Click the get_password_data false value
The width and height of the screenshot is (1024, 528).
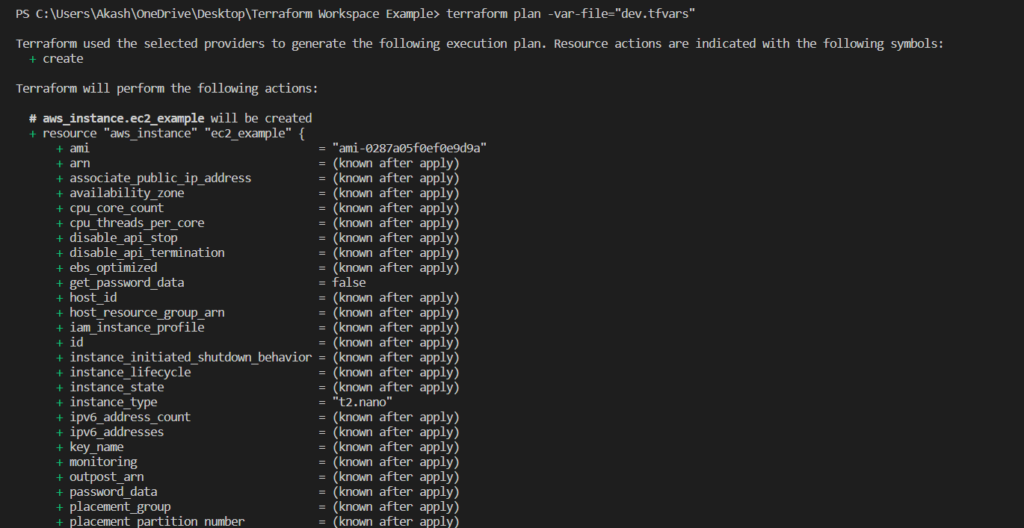349,282
